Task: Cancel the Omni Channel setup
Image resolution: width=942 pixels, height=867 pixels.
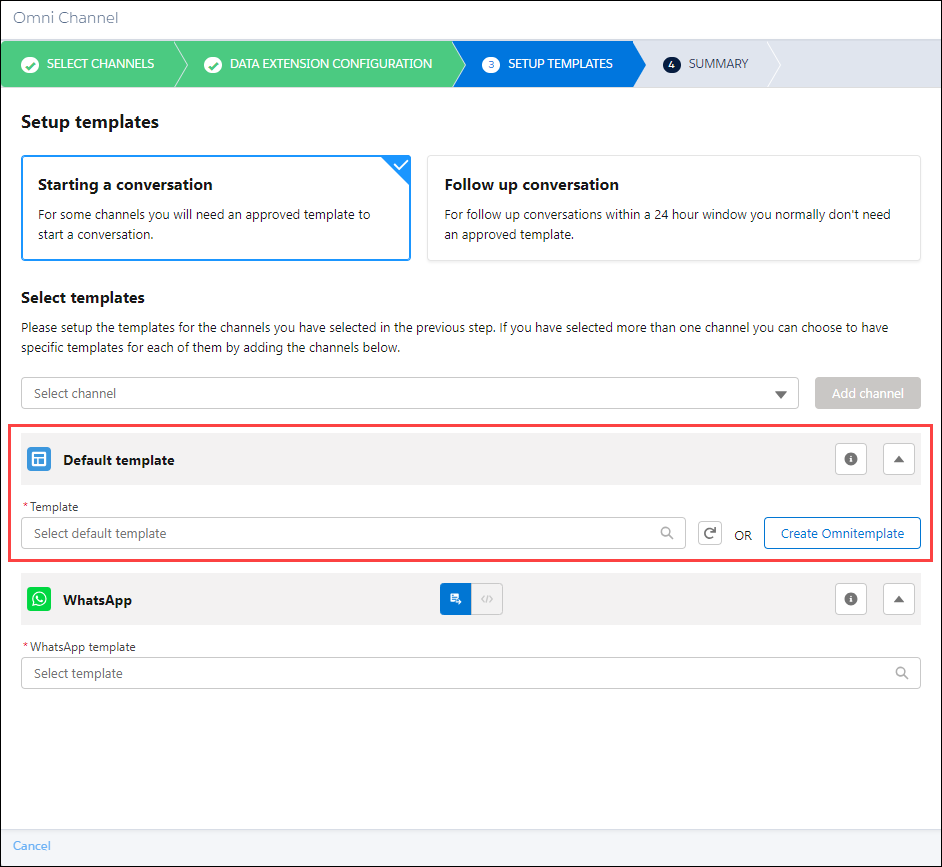Action: (31, 845)
